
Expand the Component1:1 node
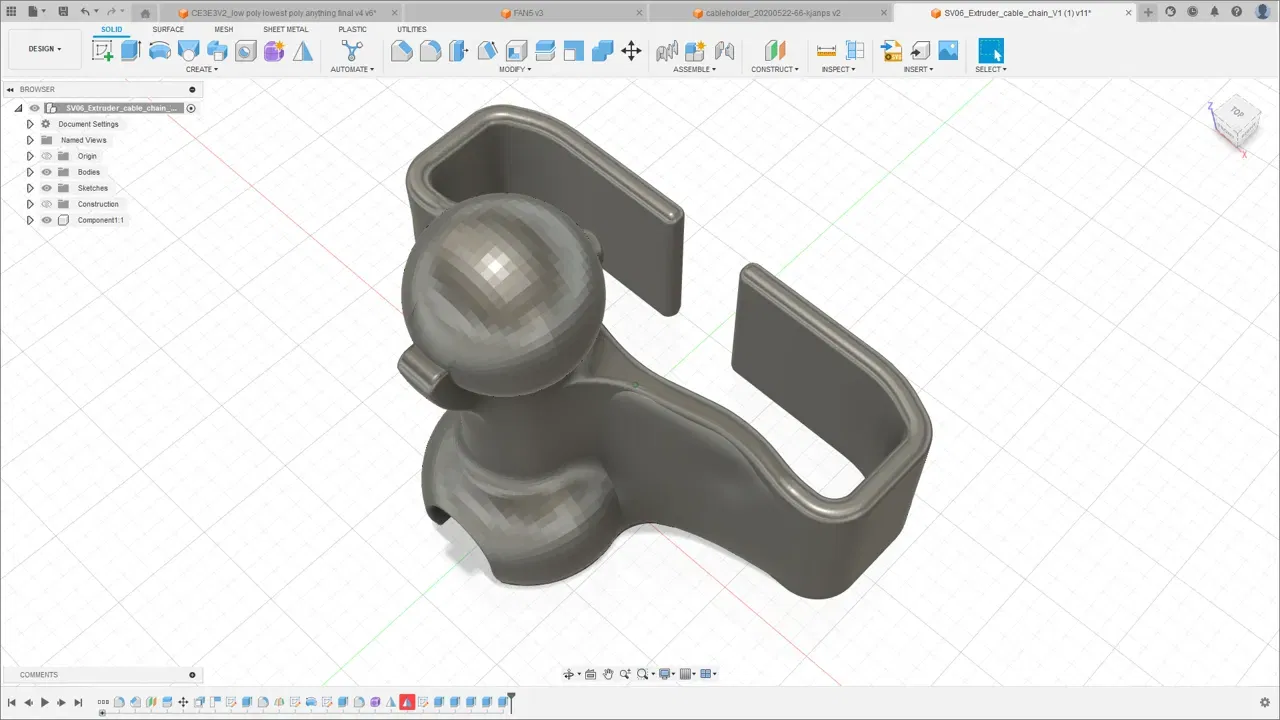tap(30, 220)
